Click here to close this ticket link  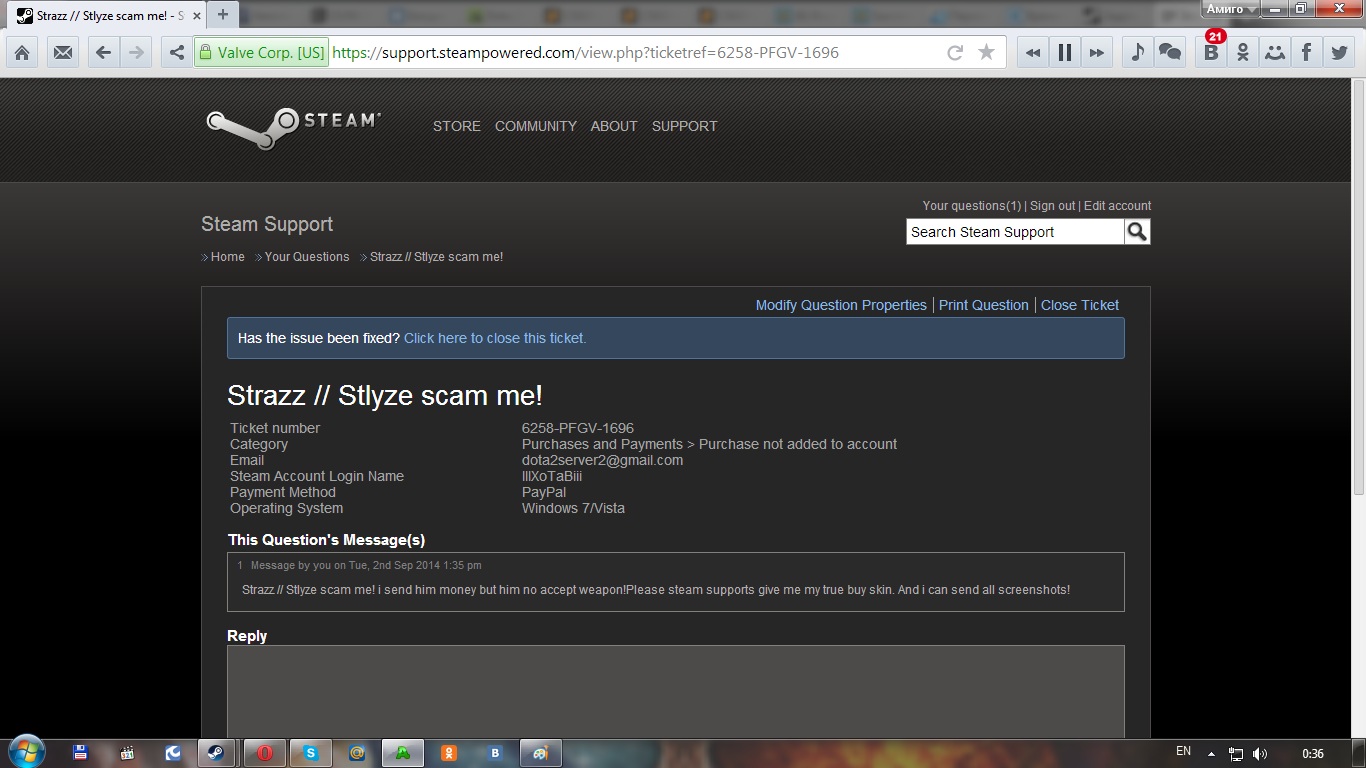point(495,338)
